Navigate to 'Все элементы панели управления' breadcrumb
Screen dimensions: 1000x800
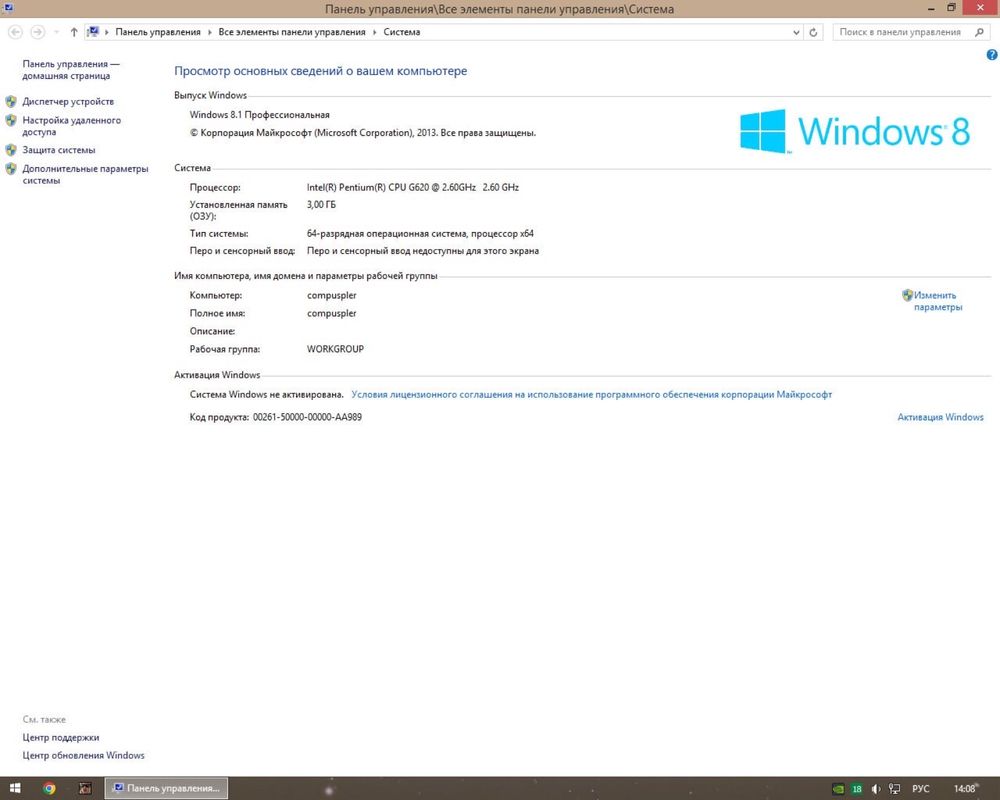(x=292, y=32)
